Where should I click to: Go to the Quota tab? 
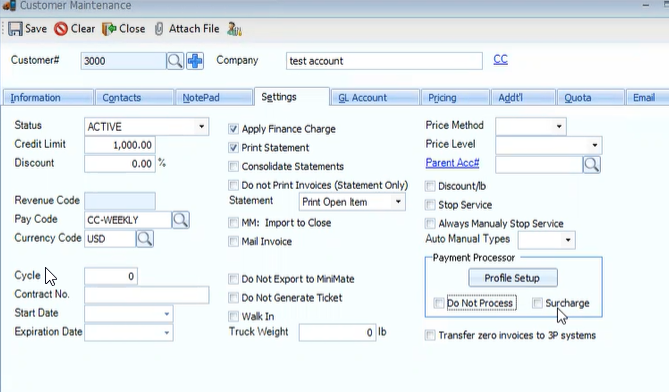(x=591, y=98)
